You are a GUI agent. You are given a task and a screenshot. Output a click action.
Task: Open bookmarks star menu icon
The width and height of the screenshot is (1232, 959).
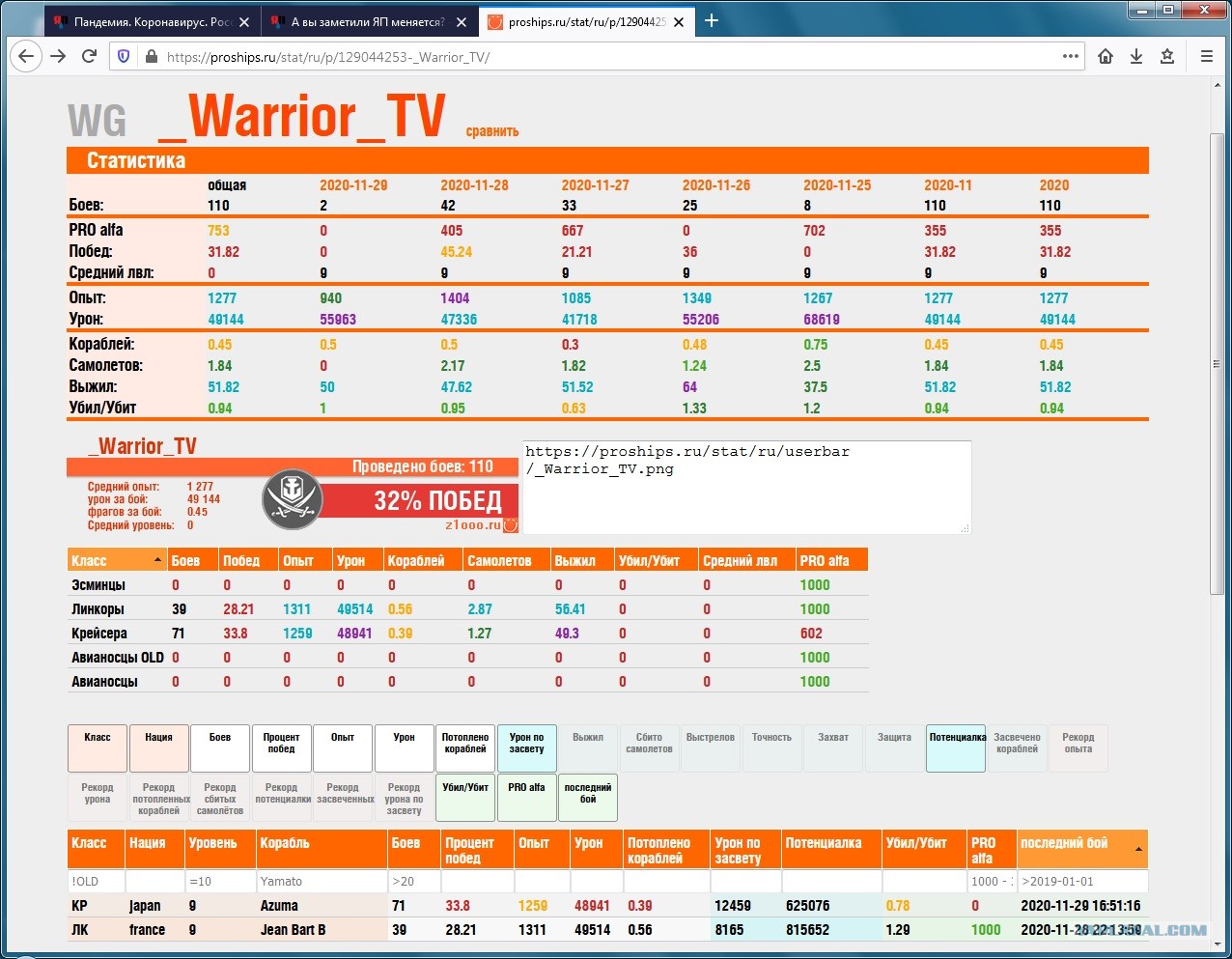click(x=1167, y=56)
